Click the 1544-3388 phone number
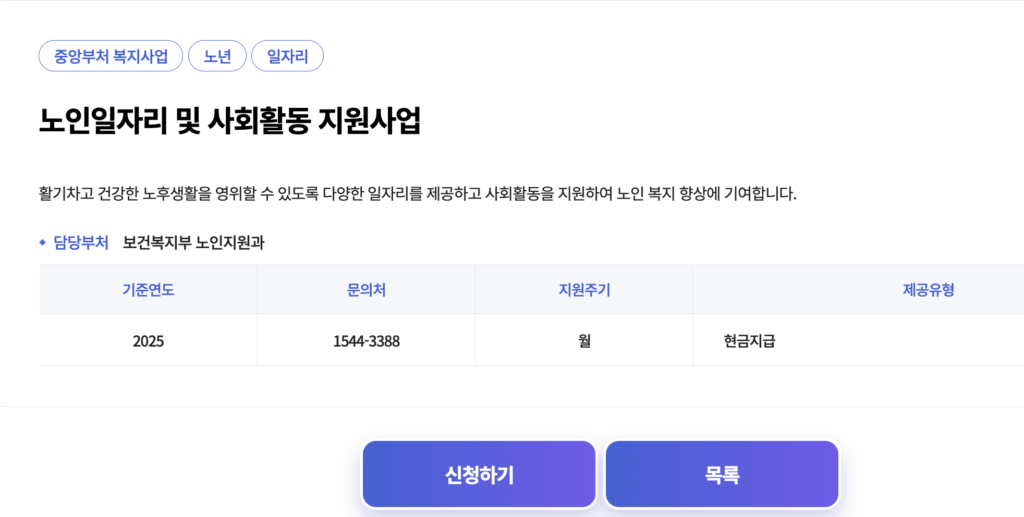1024x517 pixels. (x=366, y=341)
